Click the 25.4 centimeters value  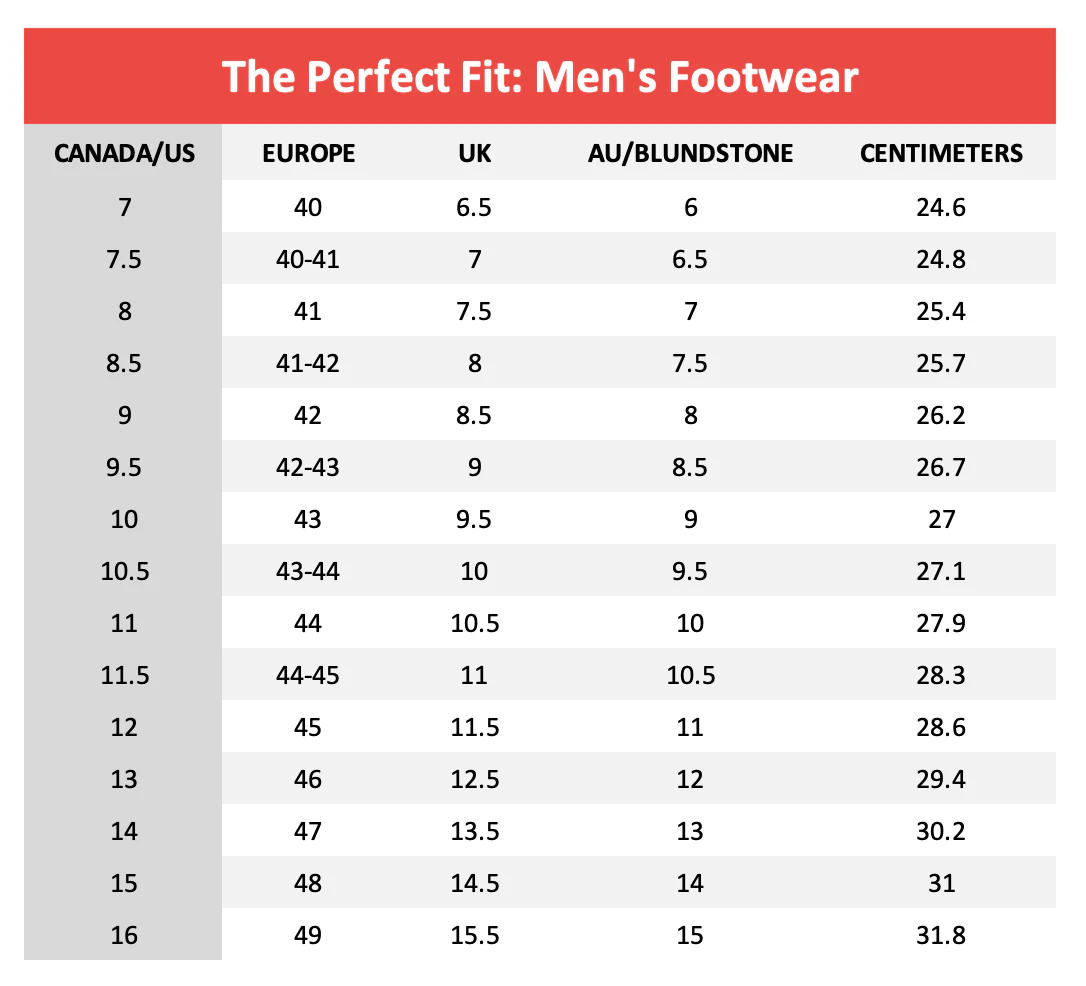941,312
